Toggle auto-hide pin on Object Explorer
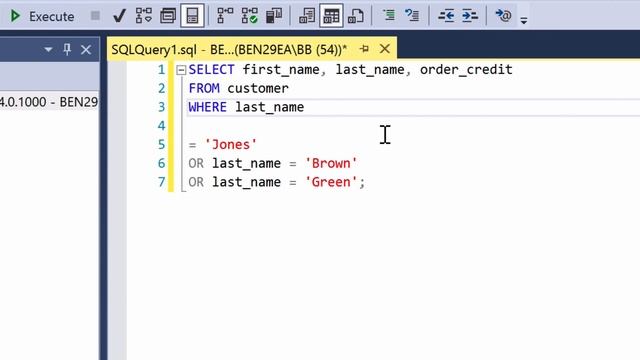Screen dimensions: 640x360 [x=67, y=49]
